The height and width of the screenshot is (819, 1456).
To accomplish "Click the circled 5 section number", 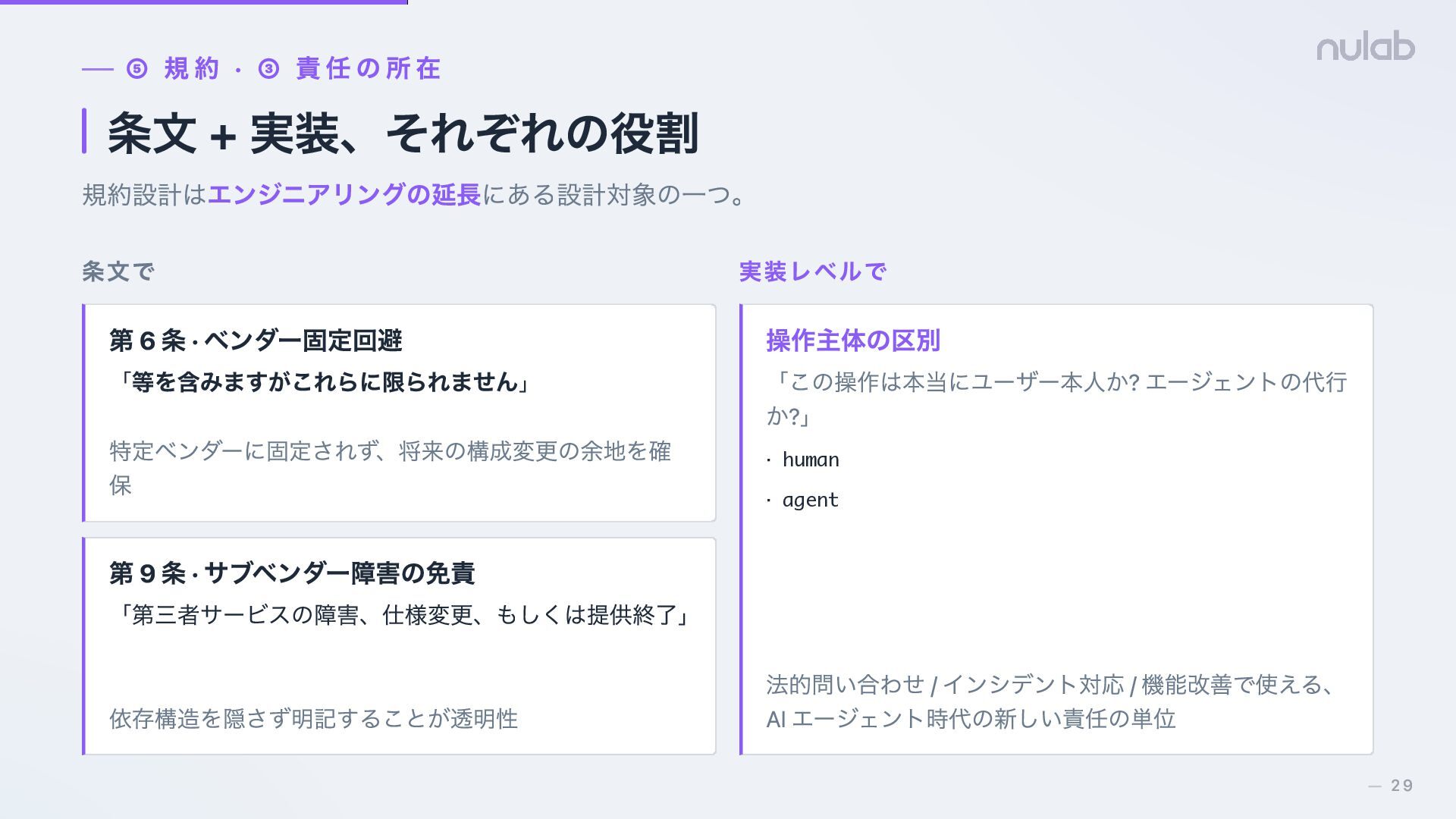I will [136, 69].
